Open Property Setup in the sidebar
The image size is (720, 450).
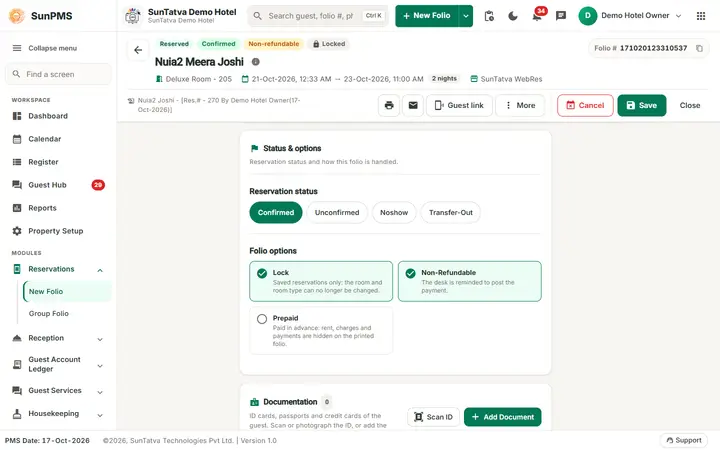coord(58,231)
